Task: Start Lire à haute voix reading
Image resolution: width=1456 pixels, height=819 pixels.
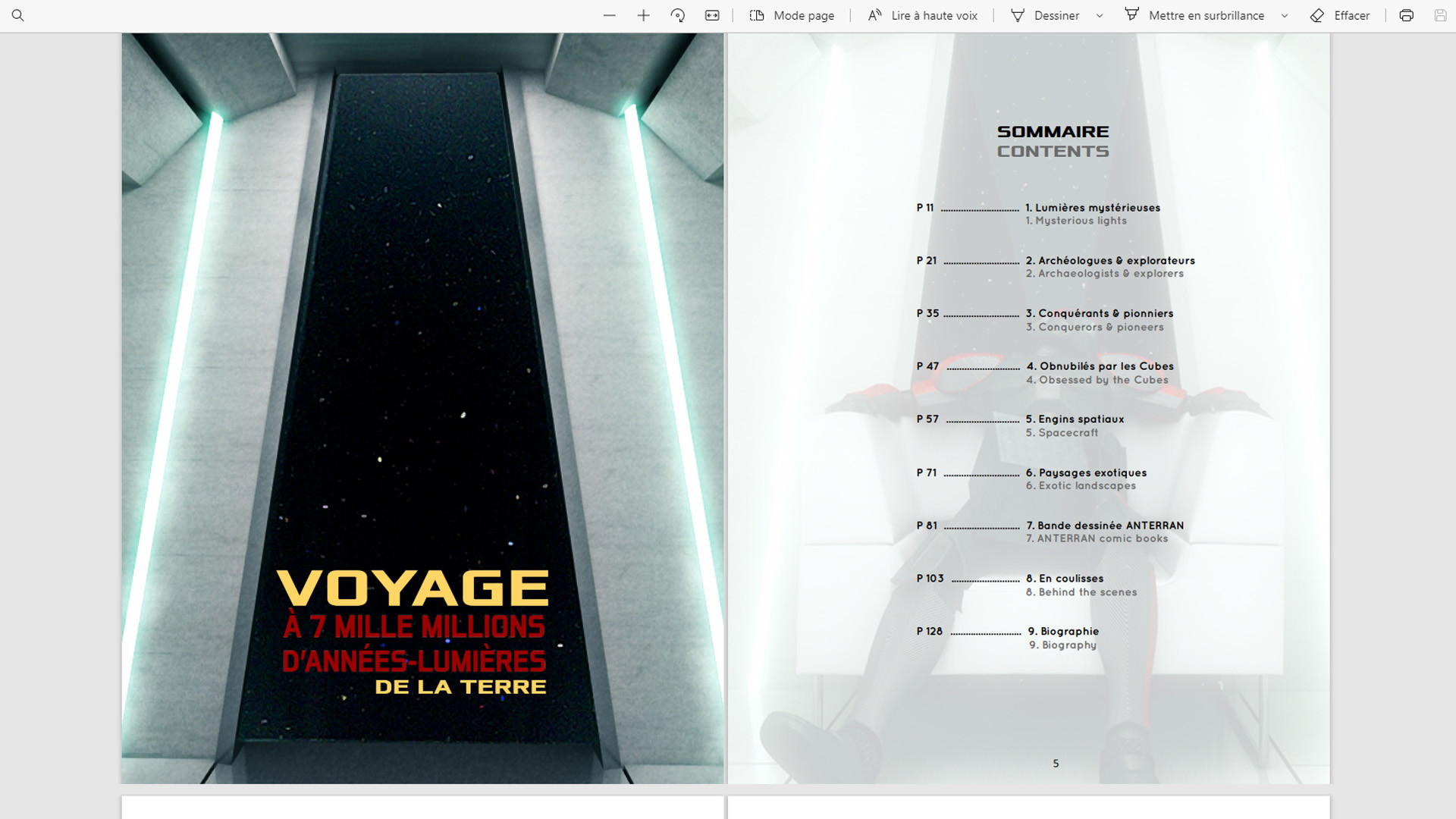Action: 923,15
